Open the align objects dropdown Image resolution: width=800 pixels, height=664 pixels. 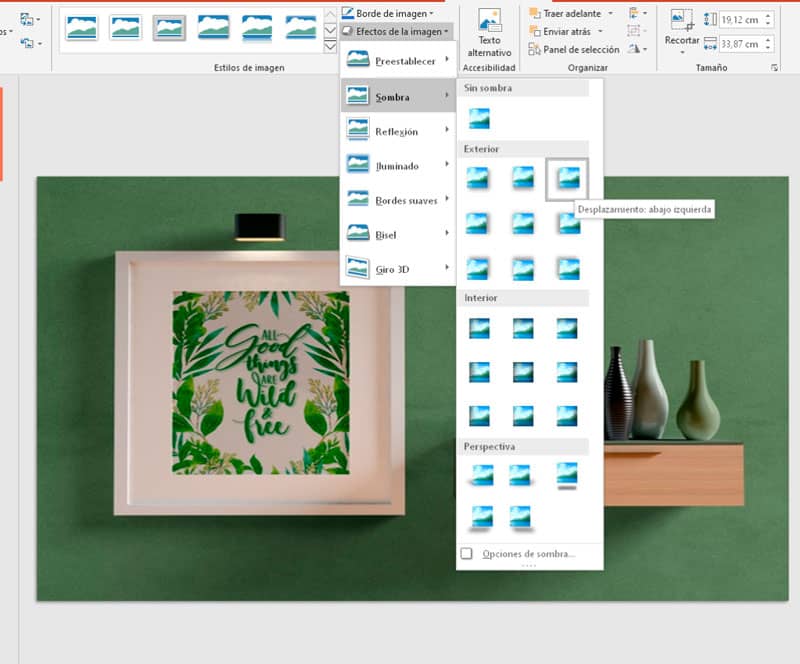pyautogui.click(x=638, y=13)
